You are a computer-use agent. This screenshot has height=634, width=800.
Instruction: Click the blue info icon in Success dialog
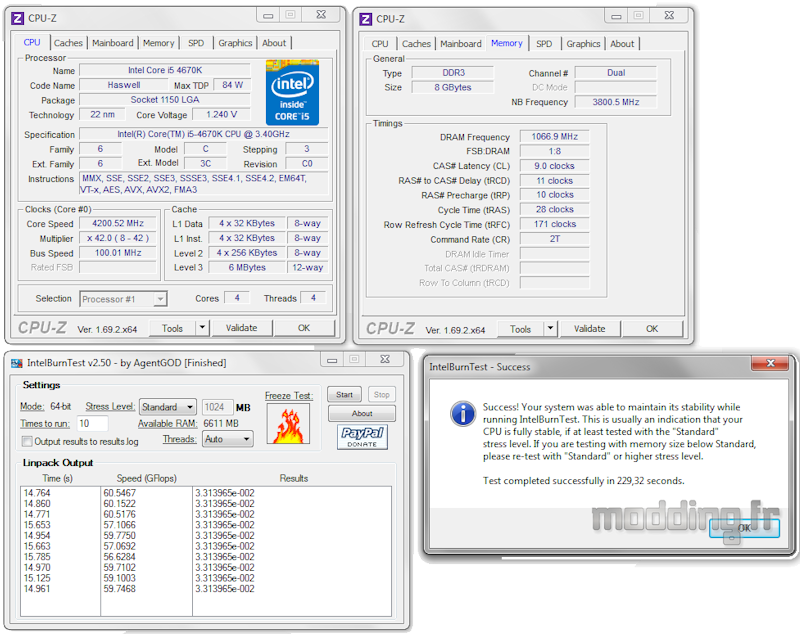tap(463, 413)
